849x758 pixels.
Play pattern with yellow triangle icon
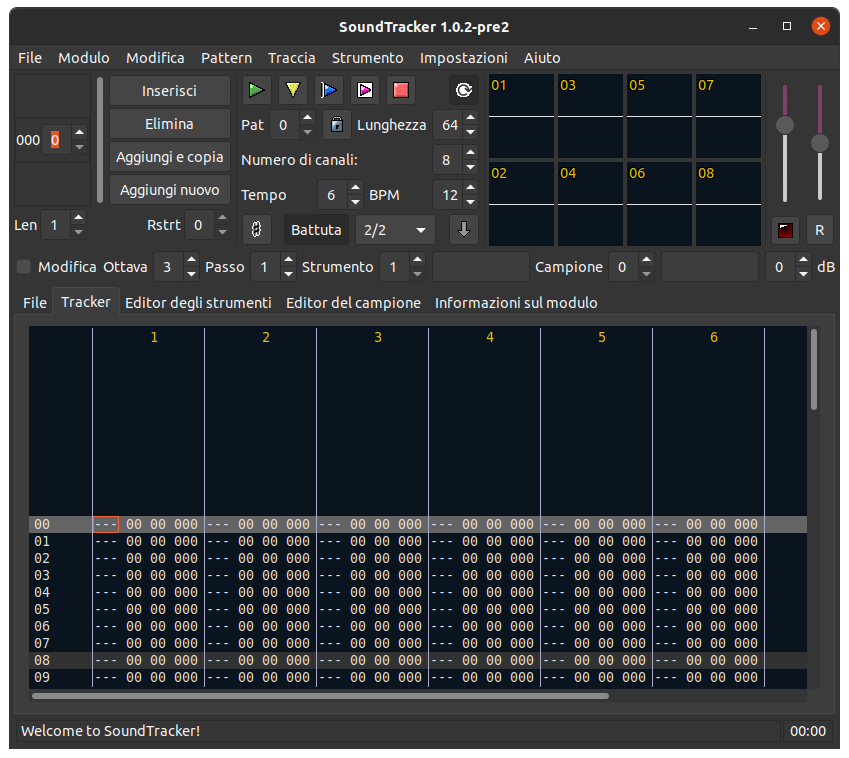tap(292, 90)
